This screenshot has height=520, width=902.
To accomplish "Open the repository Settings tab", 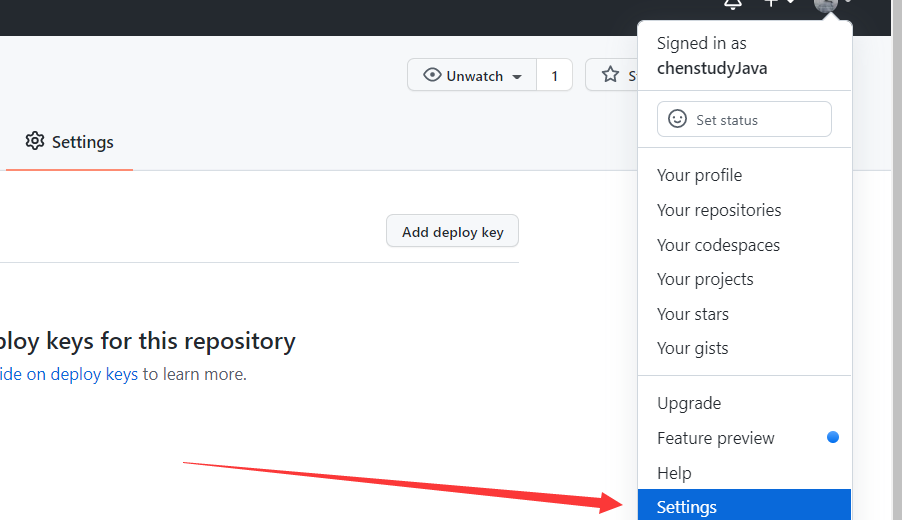I will click(x=69, y=142).
